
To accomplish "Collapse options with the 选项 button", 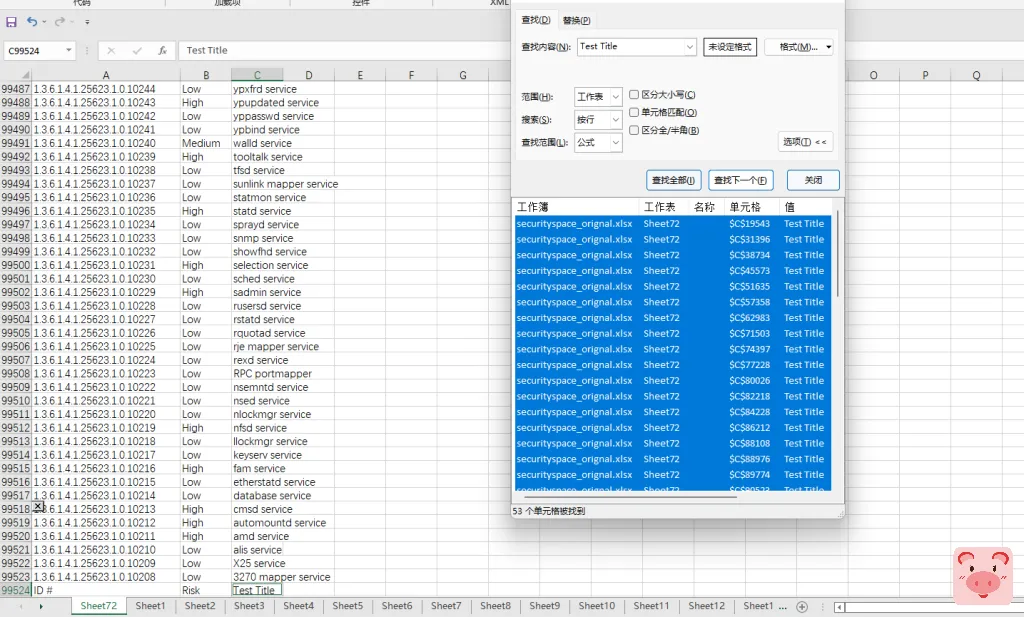I will point(805,142).
